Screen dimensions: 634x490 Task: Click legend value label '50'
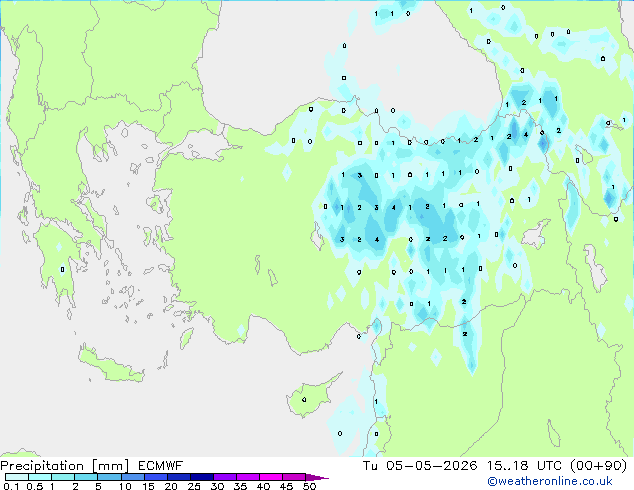309,486
